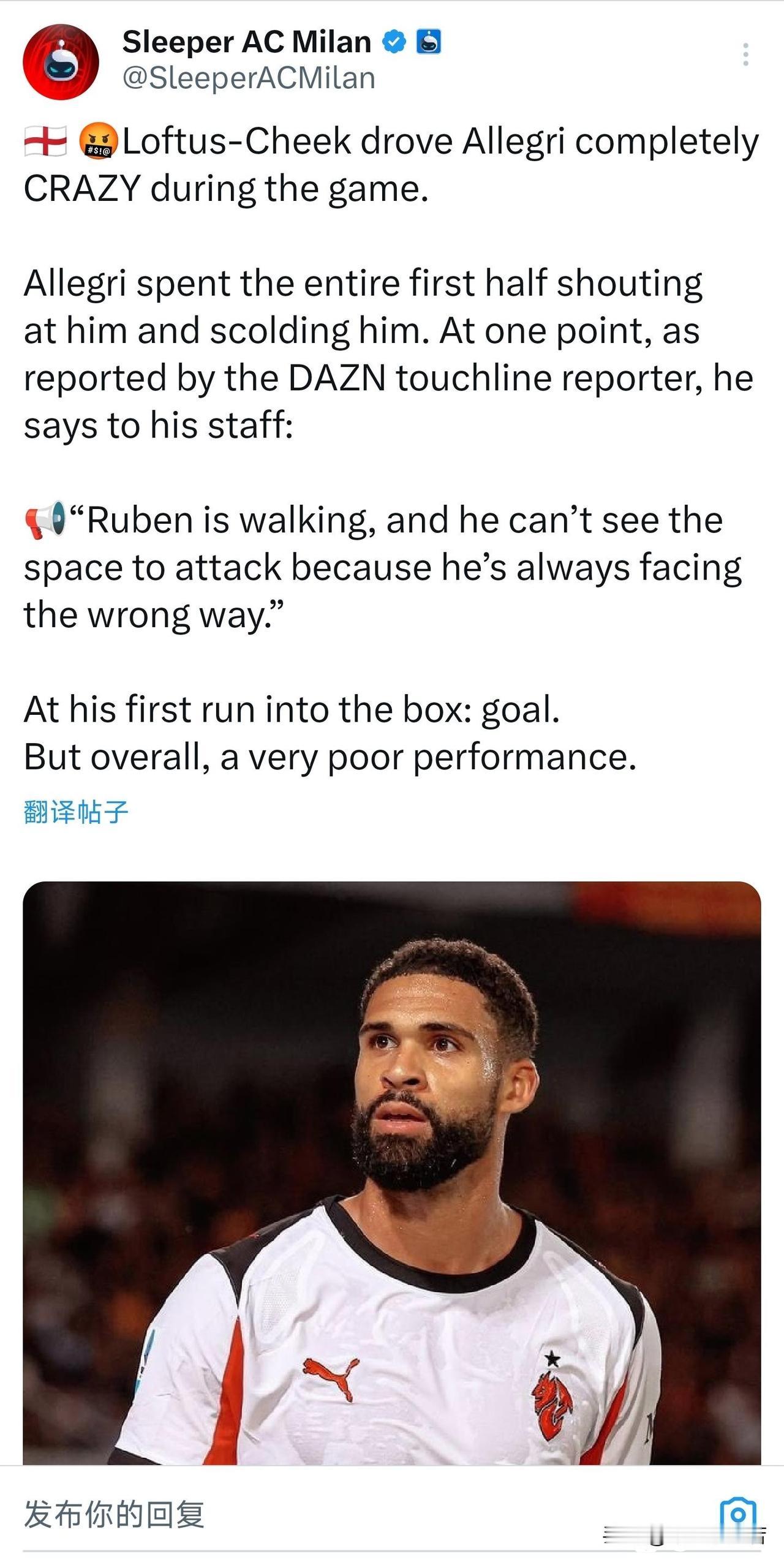The image size is (784, 1562).
Task: Tap the camera icon in the reply bar
Action: coord(738,1515)
